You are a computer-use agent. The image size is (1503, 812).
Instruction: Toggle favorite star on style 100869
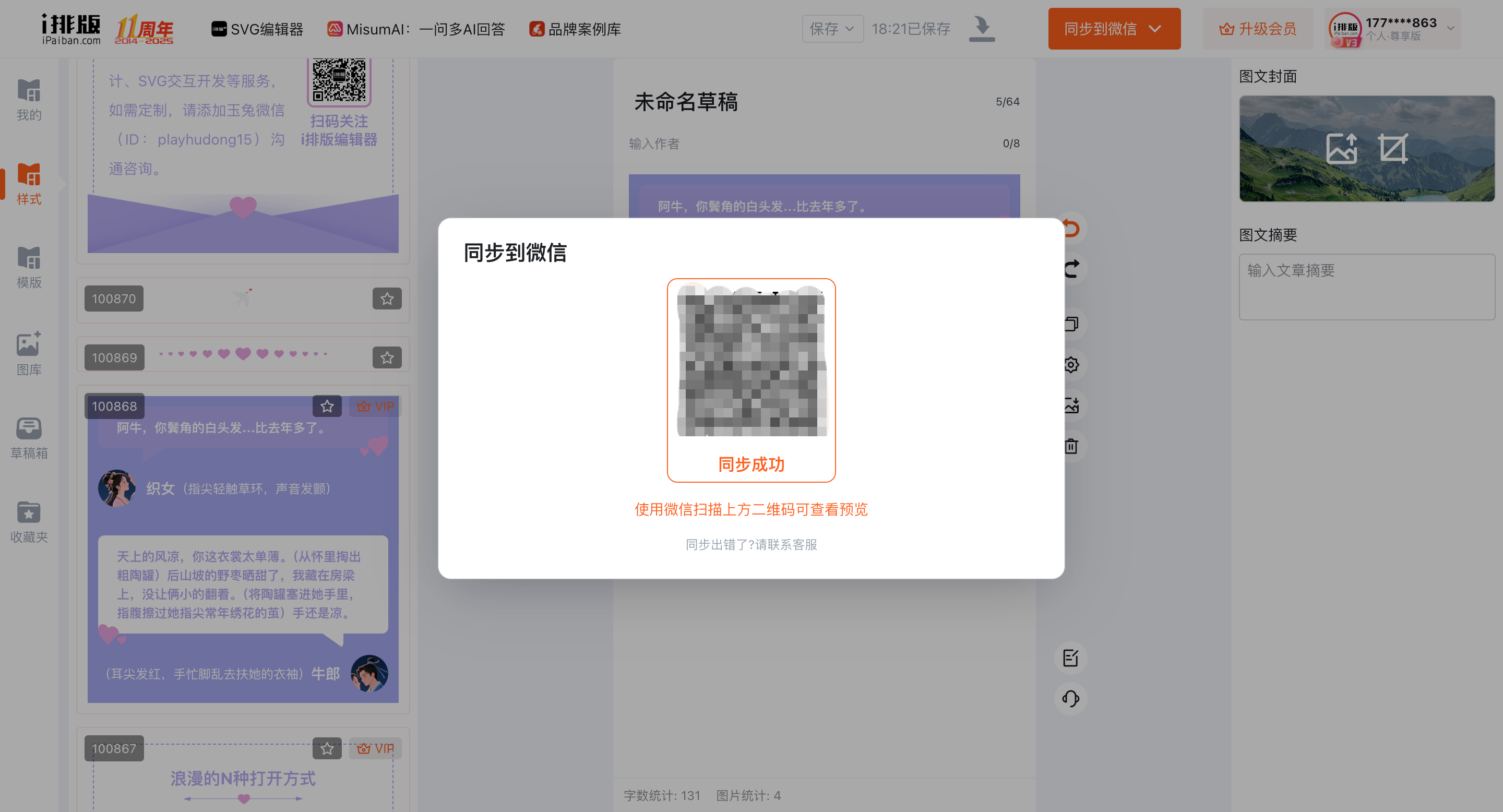[x=387, y=357]
